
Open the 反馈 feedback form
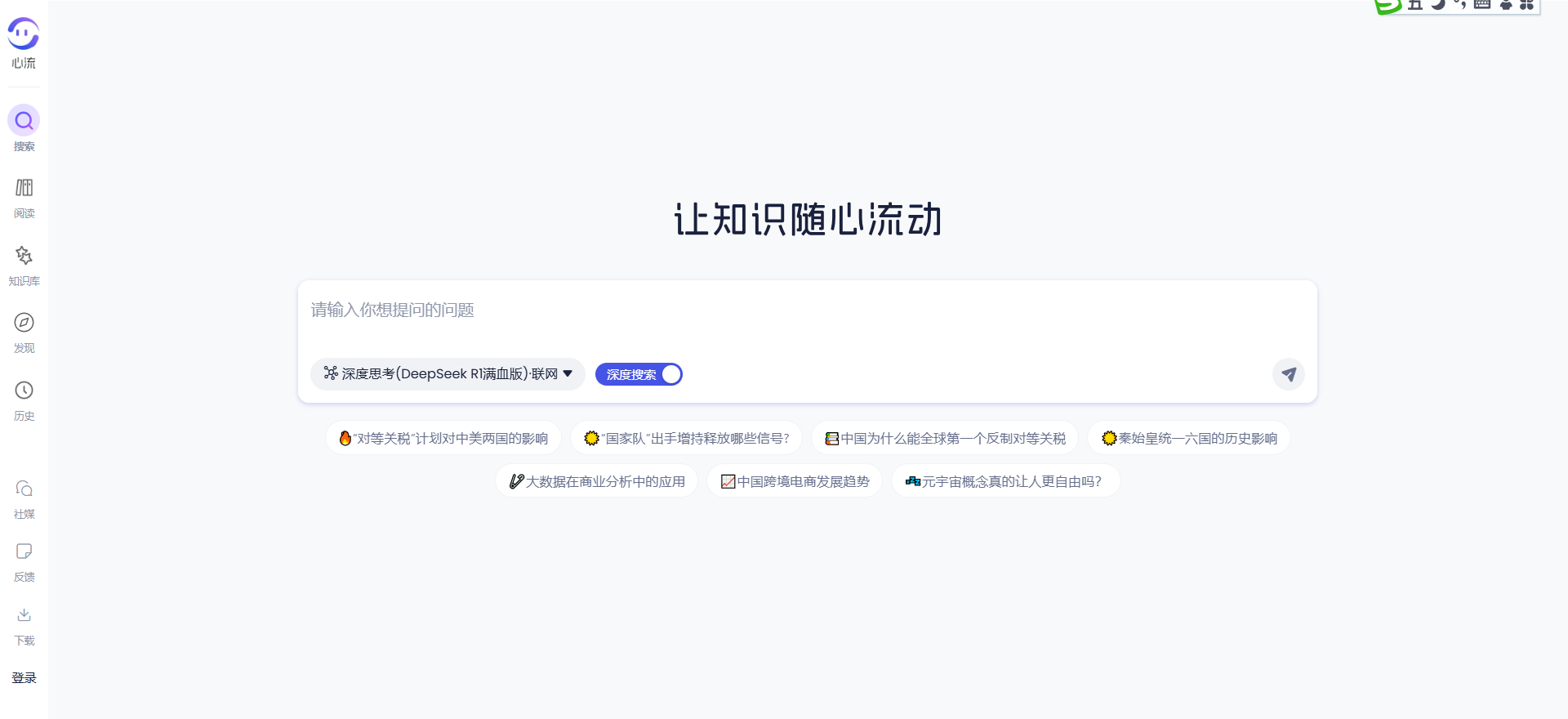24,552
